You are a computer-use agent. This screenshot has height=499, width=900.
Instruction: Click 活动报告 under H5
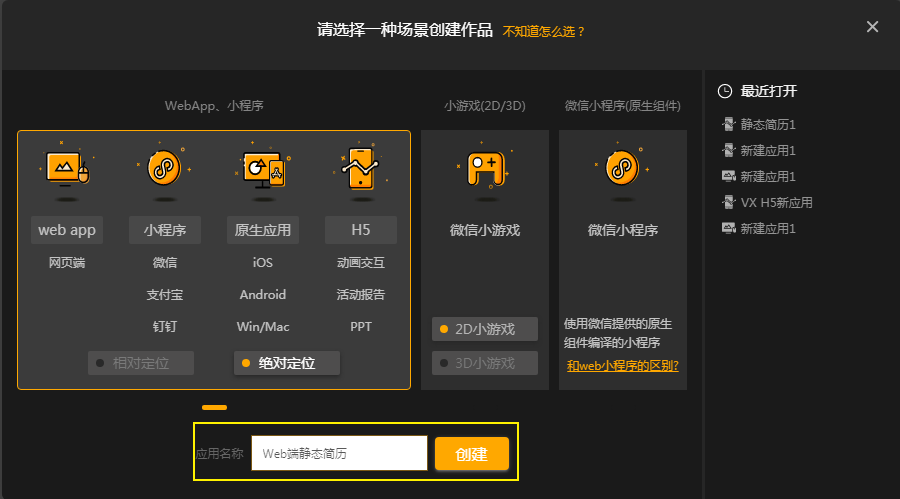coord(360,295)
